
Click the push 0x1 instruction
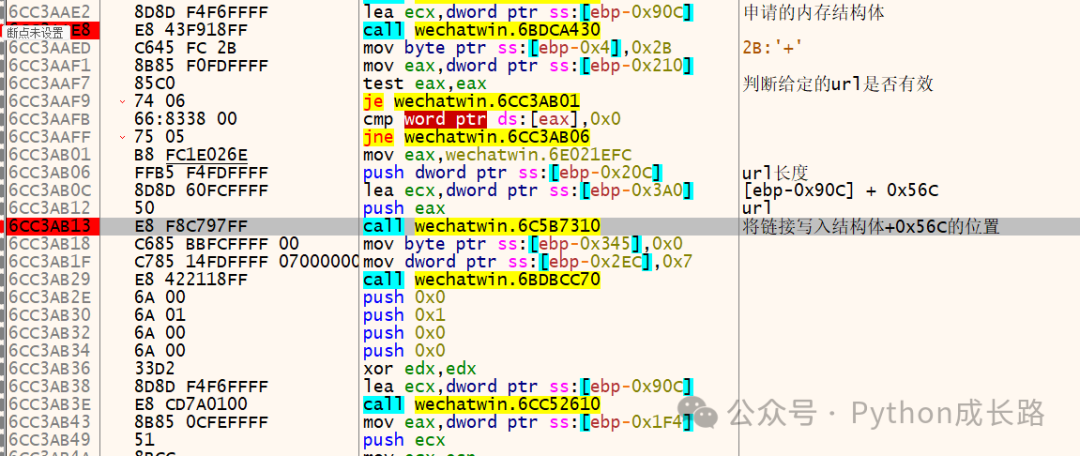(x=404, y=315)
